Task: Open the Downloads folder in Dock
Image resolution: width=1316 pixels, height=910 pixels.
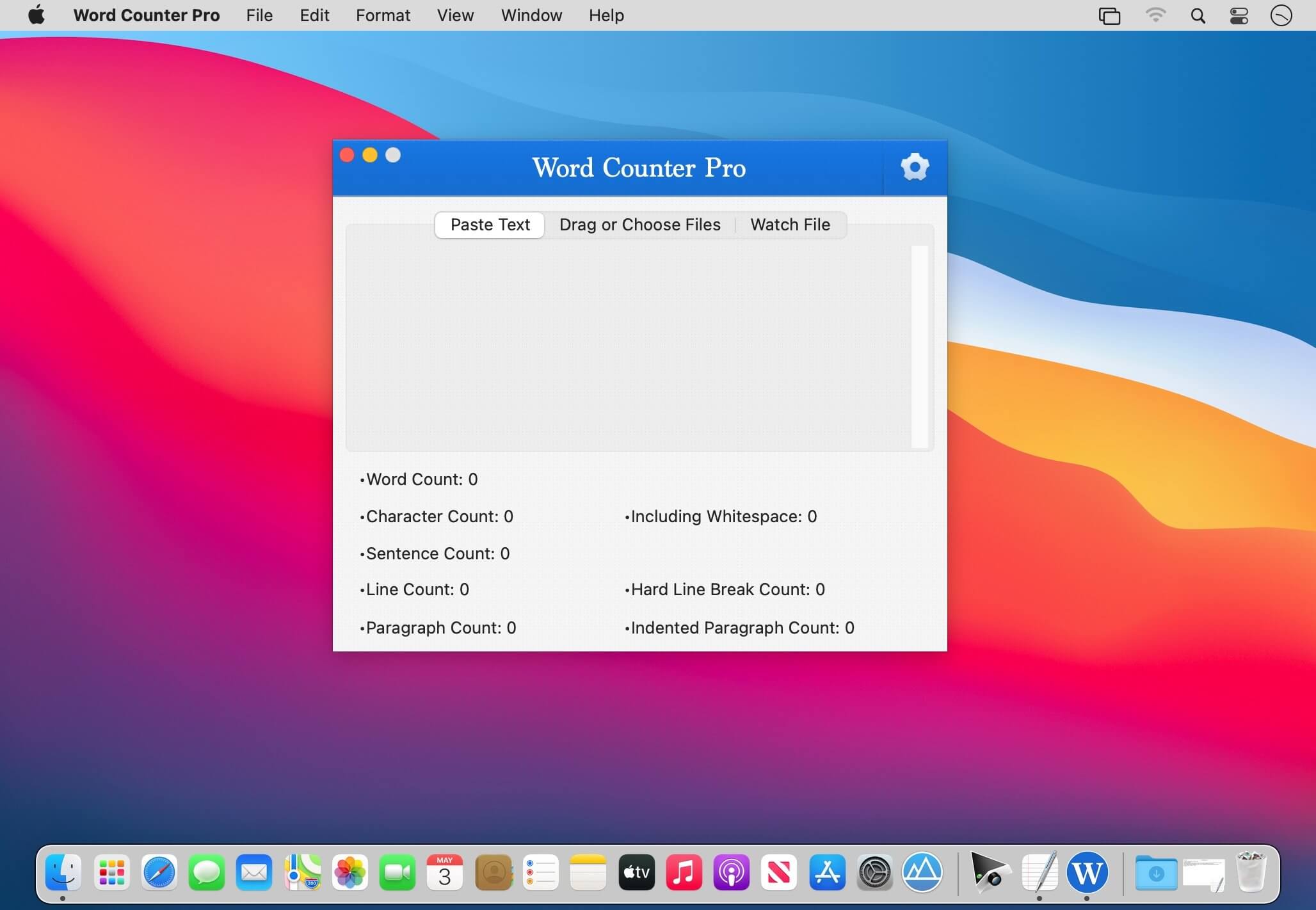Action: click(x=1156, y=873)
